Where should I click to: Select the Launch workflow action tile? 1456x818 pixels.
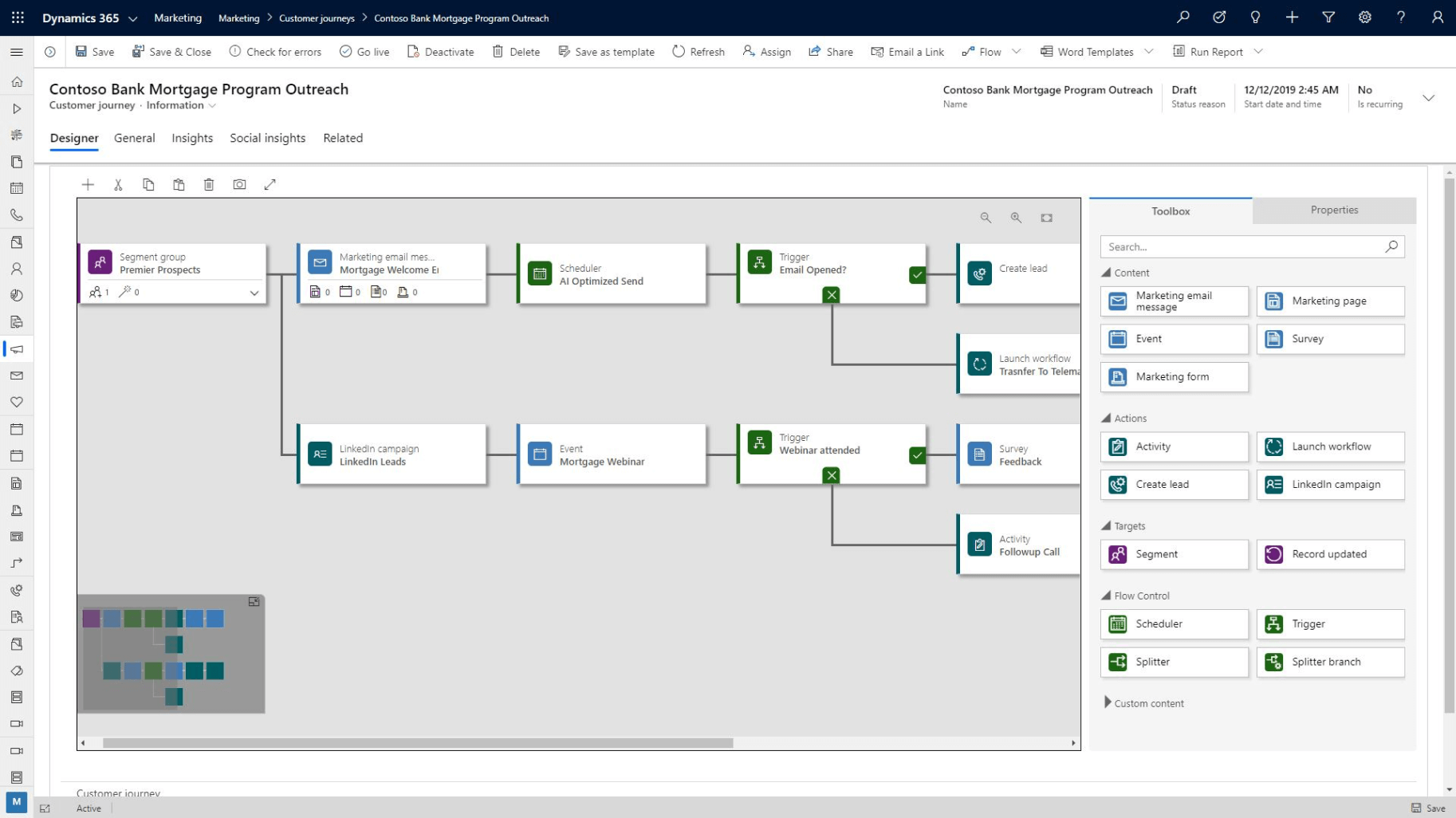tap(1330, 446)
